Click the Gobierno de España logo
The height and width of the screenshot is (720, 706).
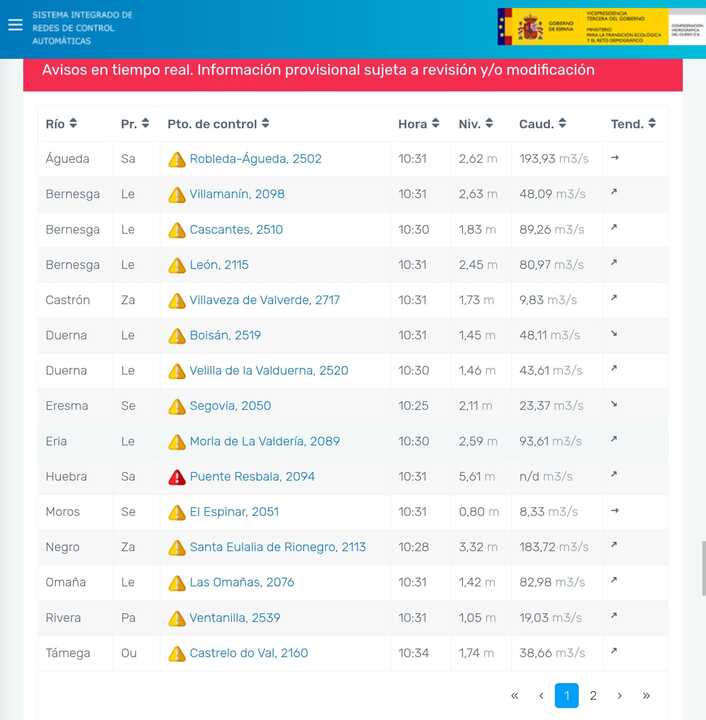coord(583,27)
